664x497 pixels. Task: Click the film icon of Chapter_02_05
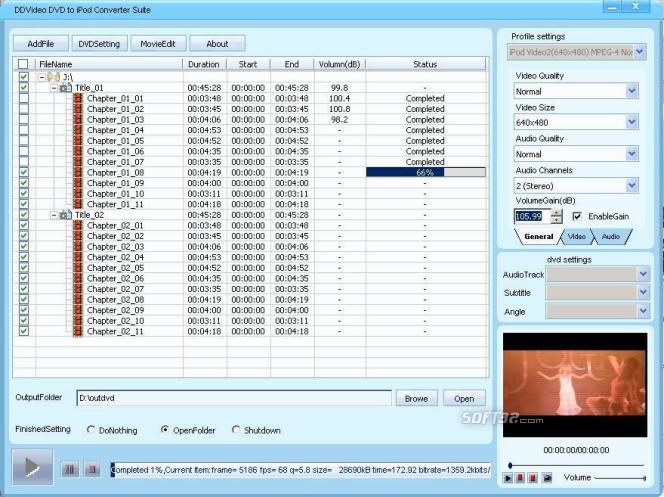coord(78,268)
